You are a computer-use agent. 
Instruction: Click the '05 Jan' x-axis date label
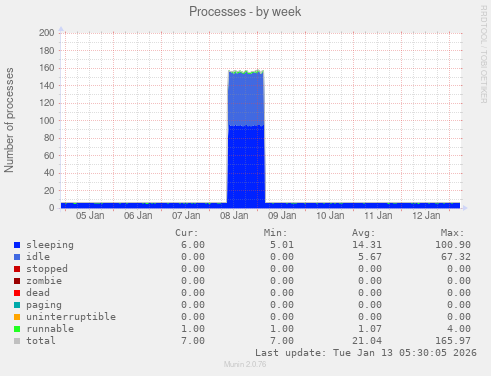90,216
